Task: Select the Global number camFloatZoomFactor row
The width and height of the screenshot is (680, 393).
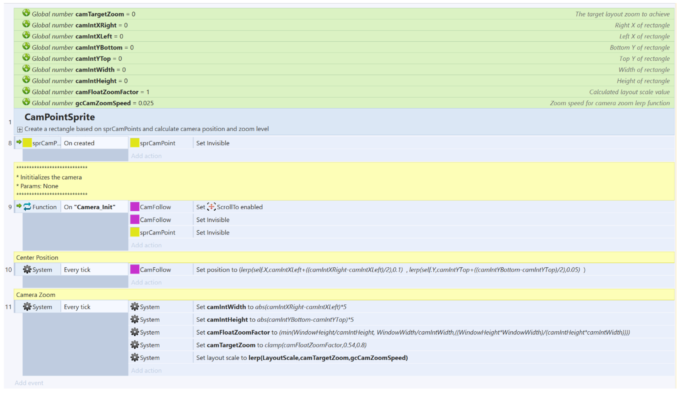Action: (x=344, y=92)
